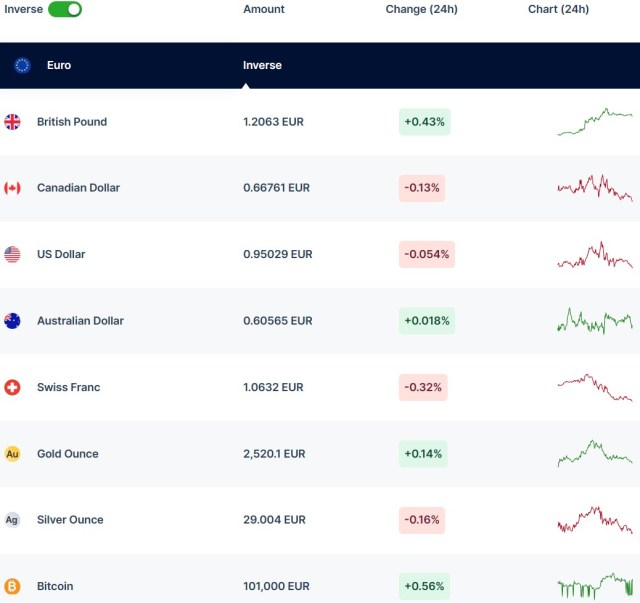
Task: Sort by the Amount column header
Action: coord(264,9)
